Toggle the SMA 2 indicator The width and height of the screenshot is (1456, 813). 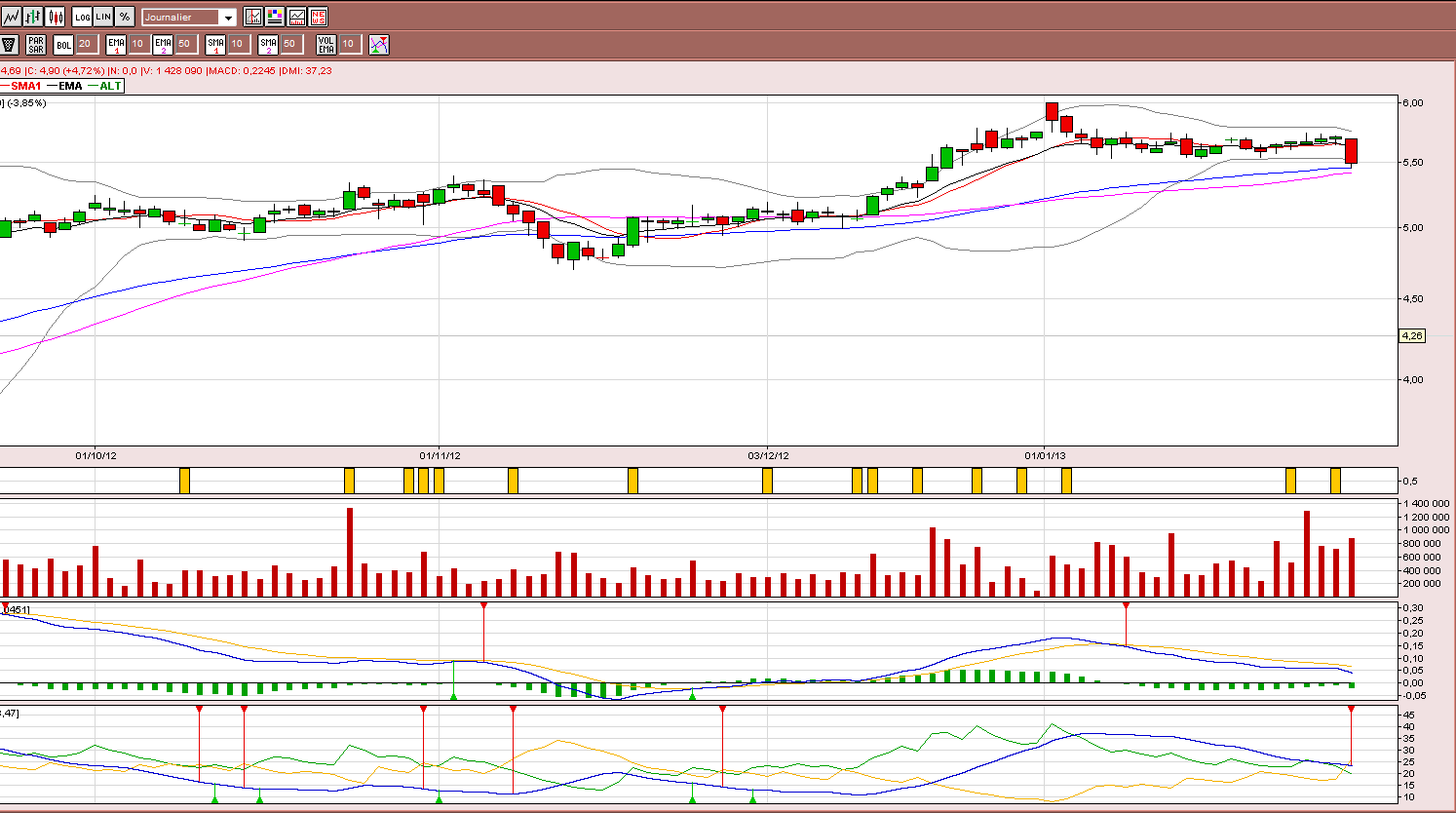click(x=268, y=45)
